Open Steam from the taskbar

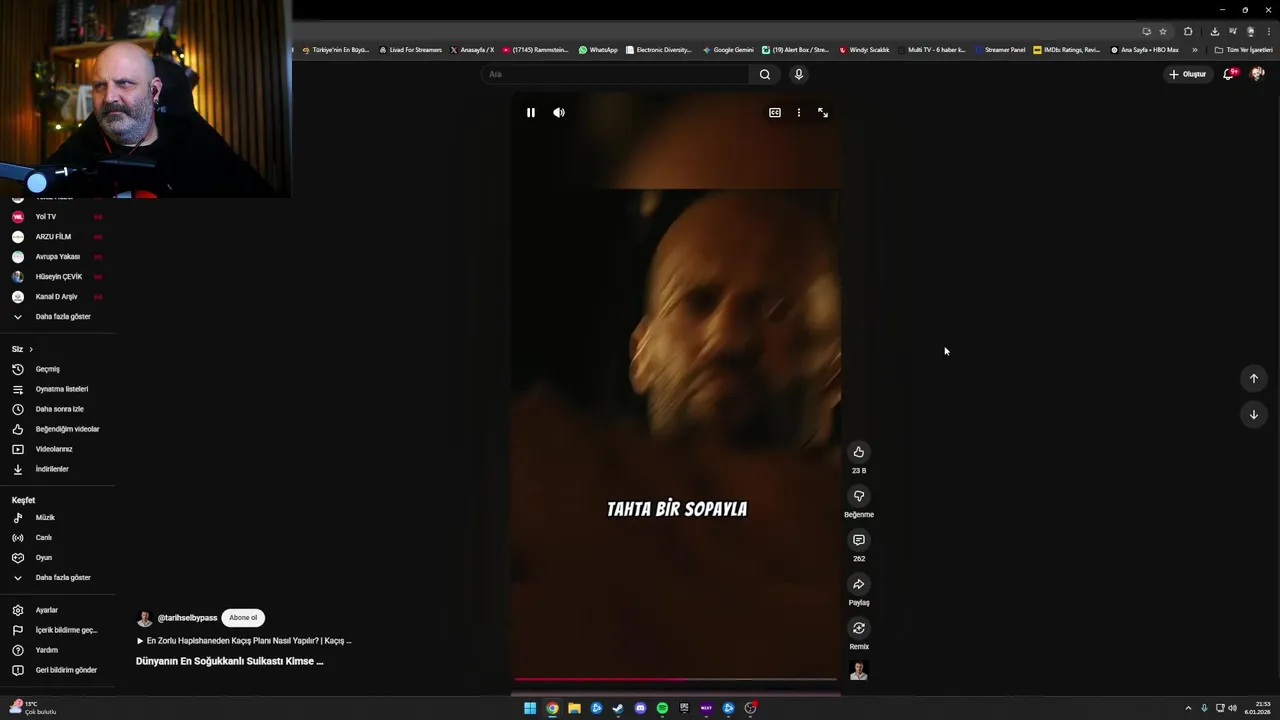click(x=618, y=708)
